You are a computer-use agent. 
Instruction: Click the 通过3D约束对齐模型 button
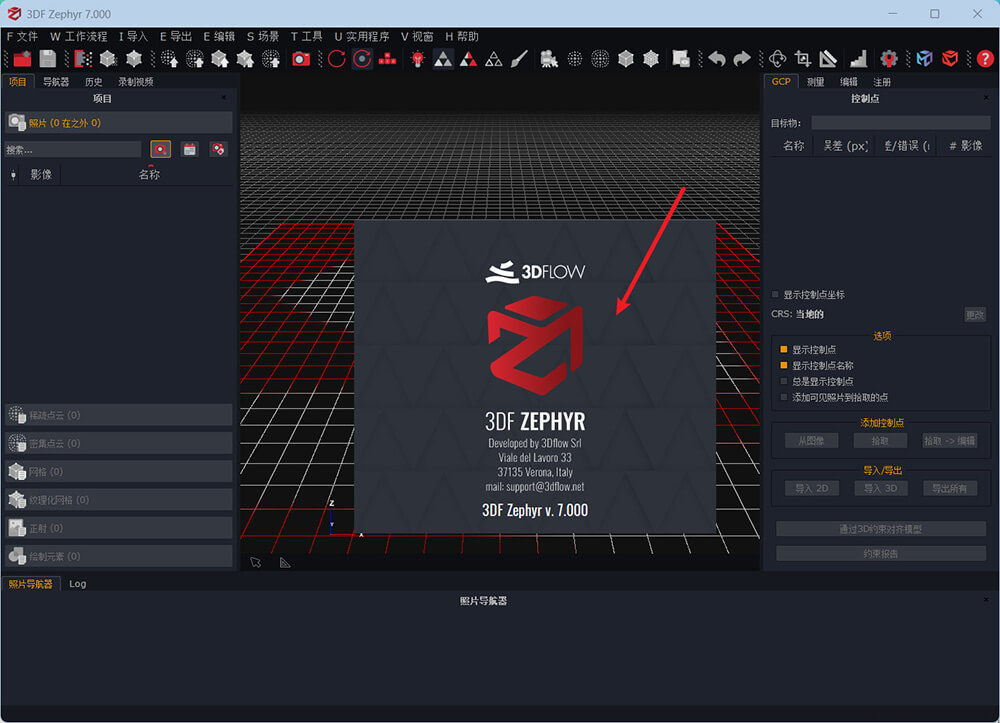(x=881, y=529)
